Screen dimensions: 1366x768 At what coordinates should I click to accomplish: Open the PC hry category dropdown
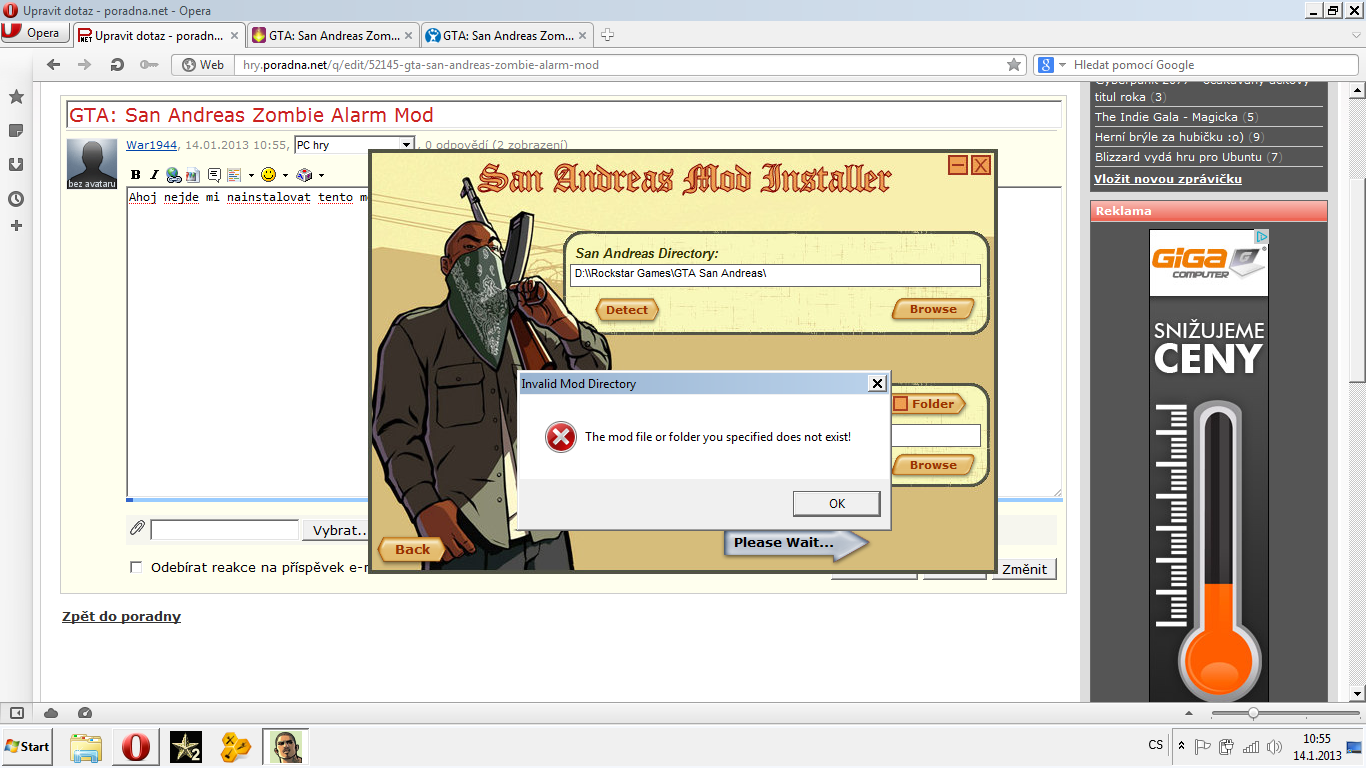coord(405,145)
